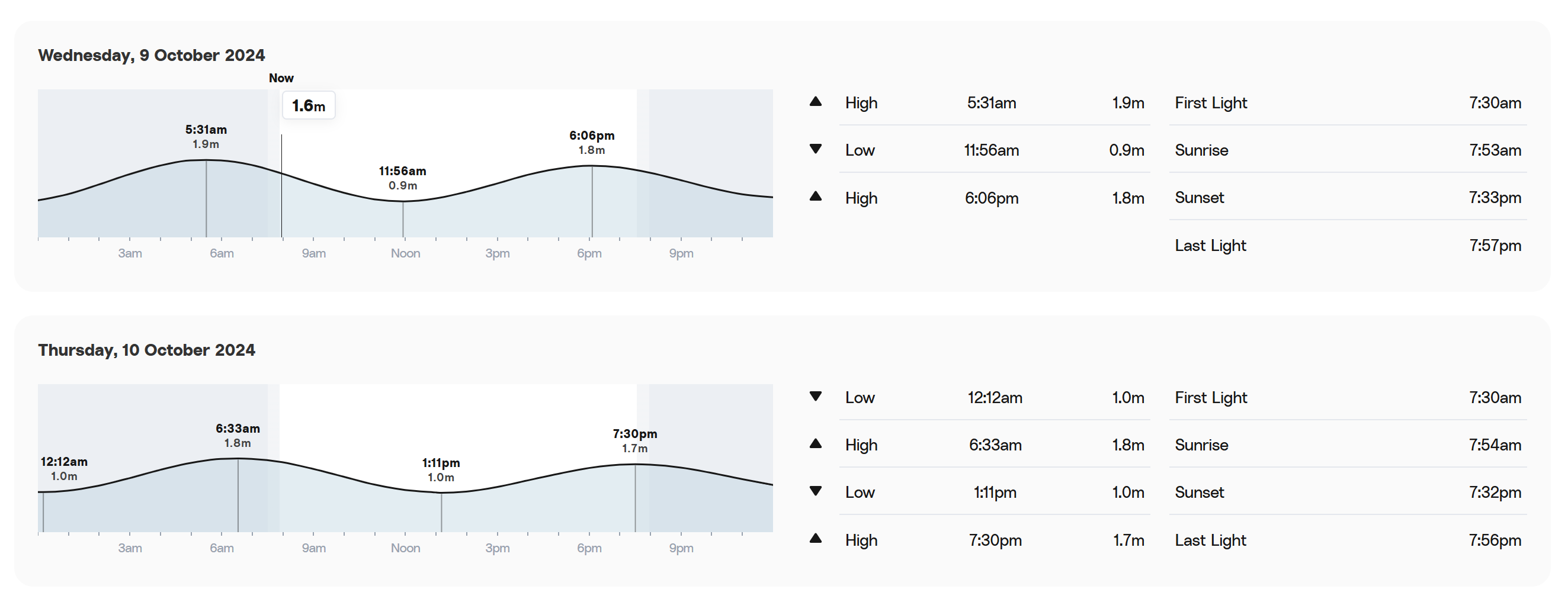Click the up arrow beside 6:33am High

pyautogui.click(x=816, y=444)
